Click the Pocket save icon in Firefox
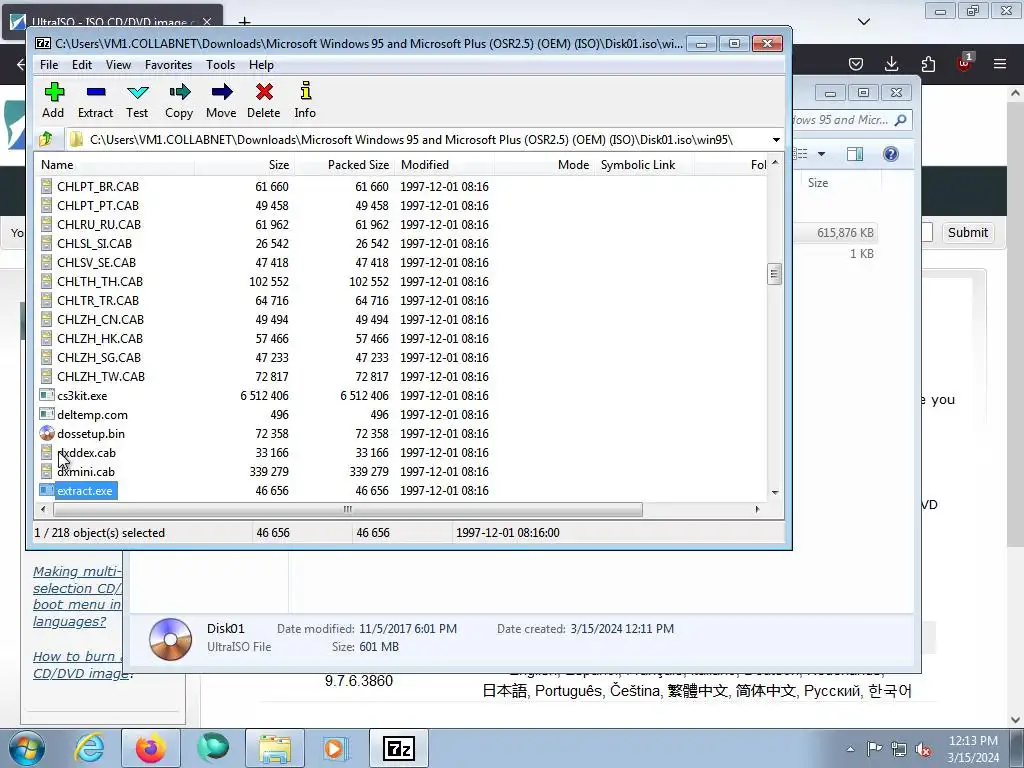 pyautogui.click(x=856, y=63)
